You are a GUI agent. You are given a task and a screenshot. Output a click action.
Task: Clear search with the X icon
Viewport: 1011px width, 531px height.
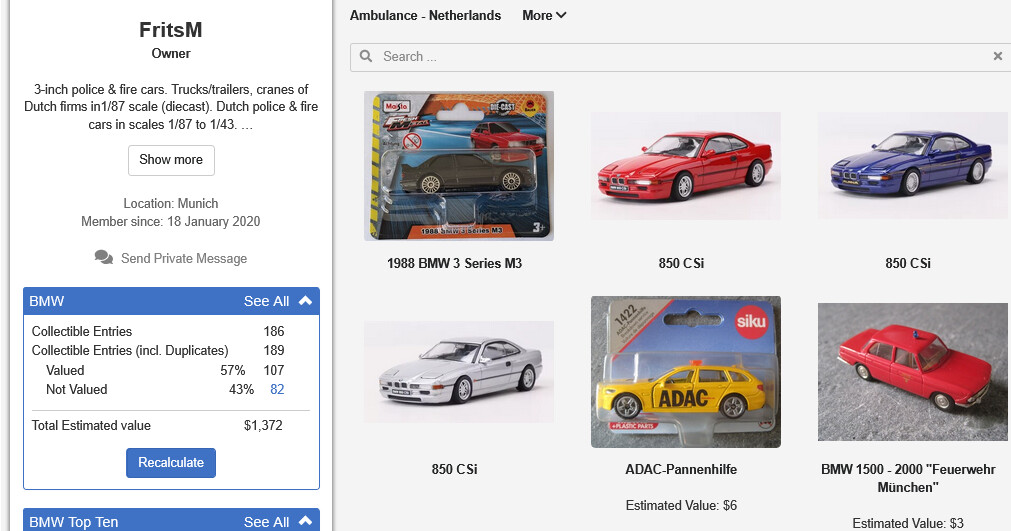click(997, 57)
